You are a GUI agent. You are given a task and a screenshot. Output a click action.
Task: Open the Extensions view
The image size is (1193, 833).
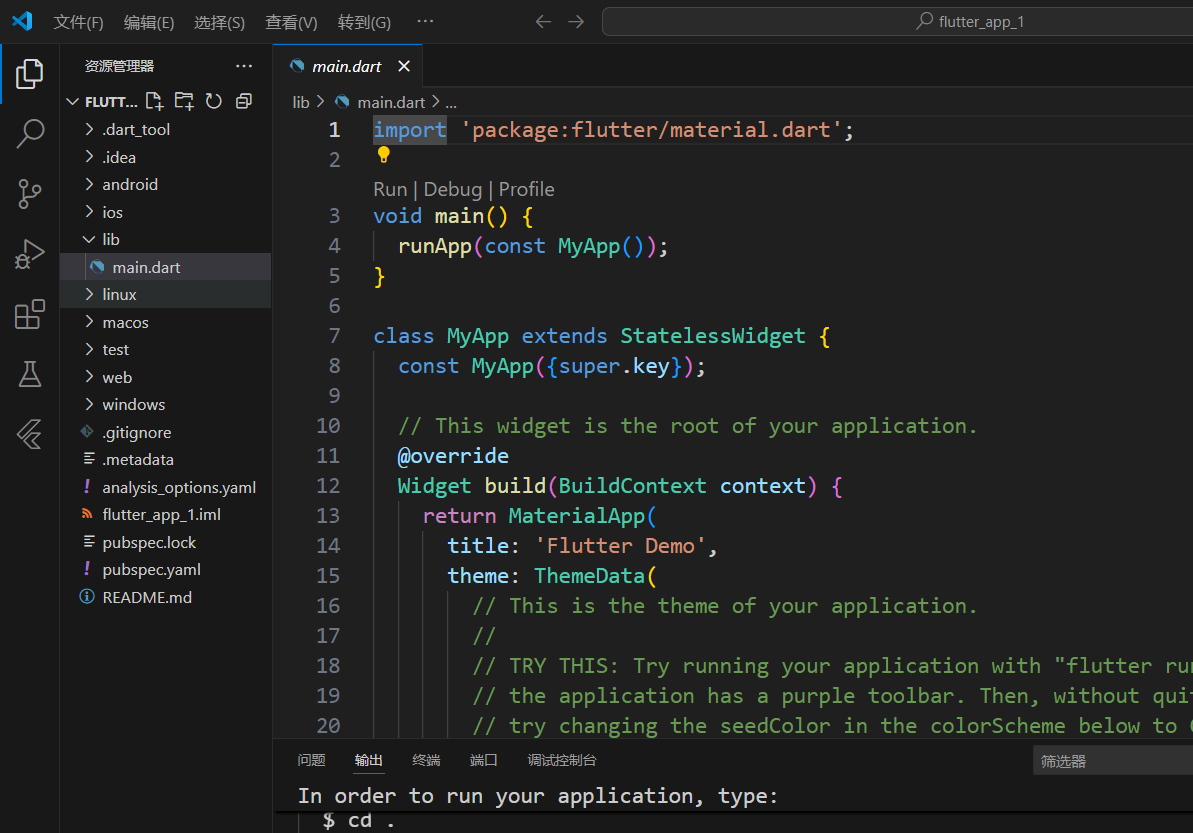coord(30,315)
